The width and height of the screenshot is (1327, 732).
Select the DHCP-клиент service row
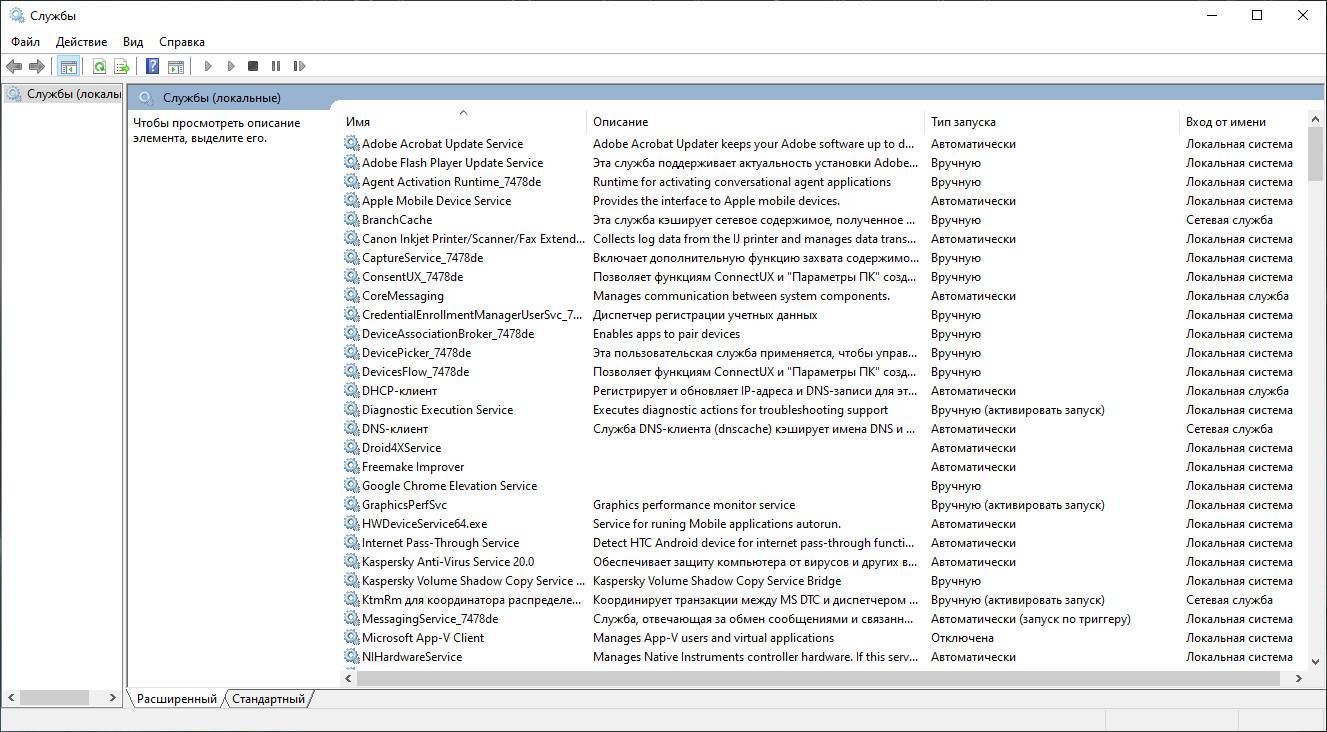(x=399, y=391)
